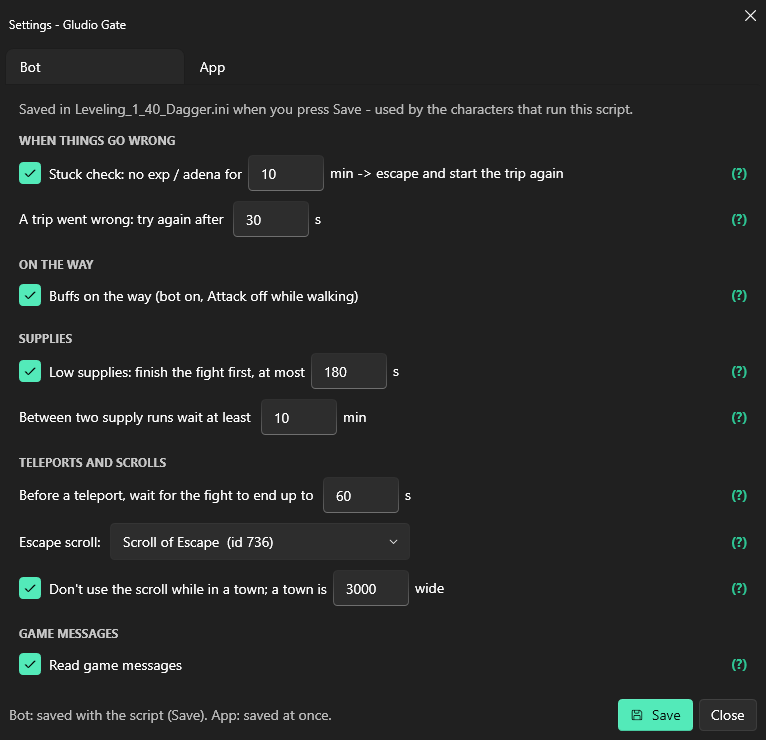
Task: Disable Read game messages checkbox
Action: point(30,664)
